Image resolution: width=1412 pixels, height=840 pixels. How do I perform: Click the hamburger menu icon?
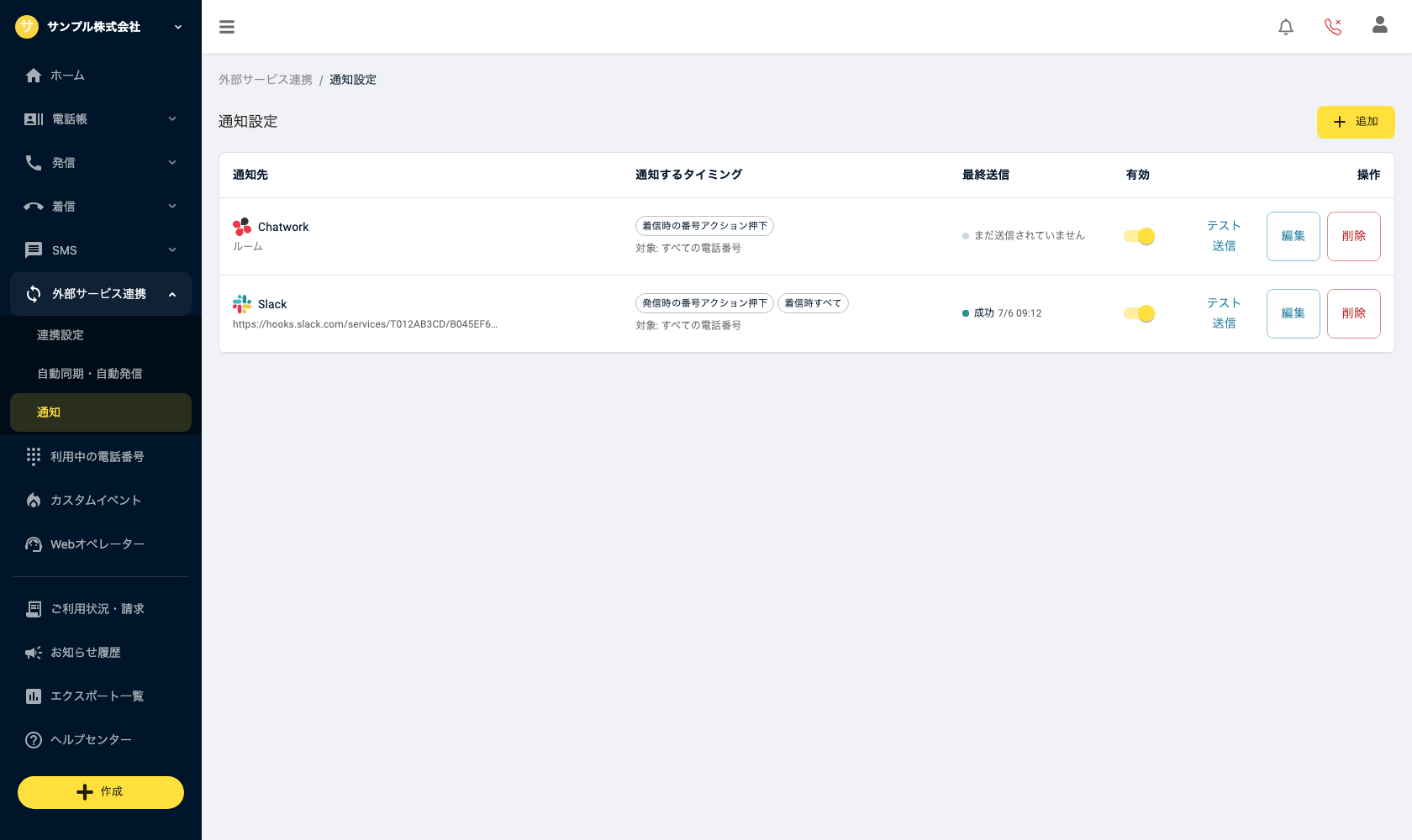[227, 27]
